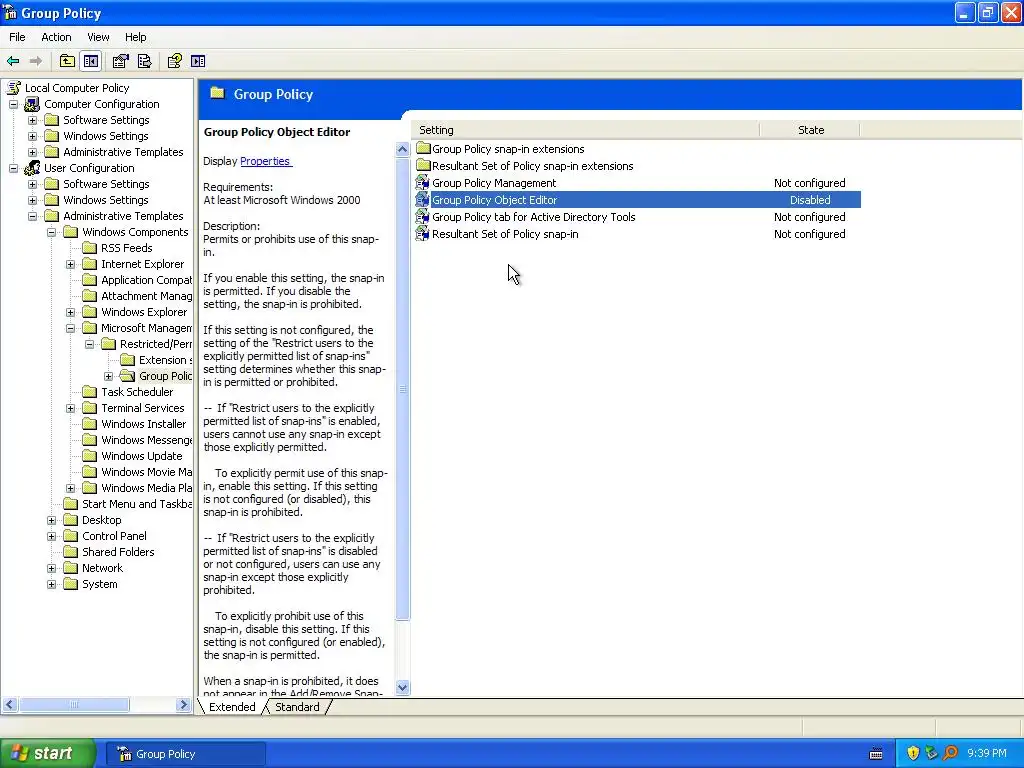Expand the System tree node

pos(52,584)
